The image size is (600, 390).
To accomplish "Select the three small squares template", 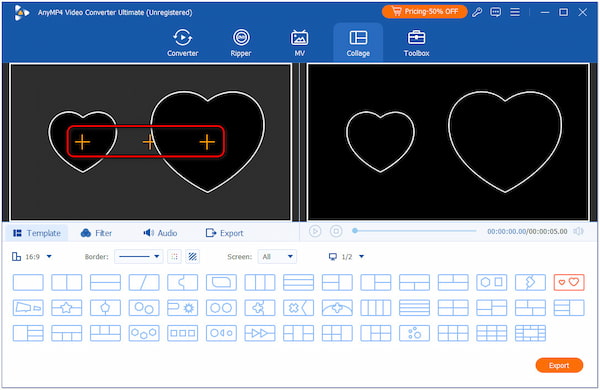I will pos(183,333).
